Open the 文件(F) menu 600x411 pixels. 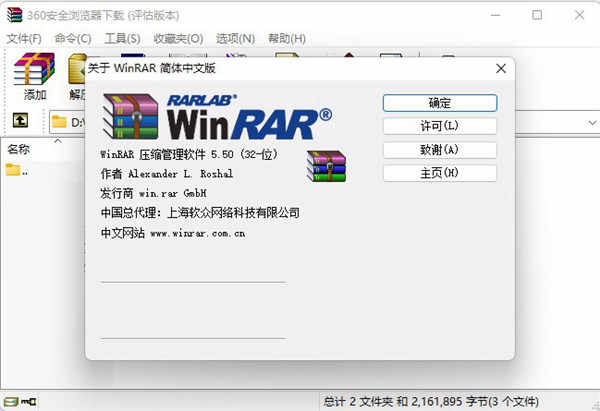coord(24,38)
